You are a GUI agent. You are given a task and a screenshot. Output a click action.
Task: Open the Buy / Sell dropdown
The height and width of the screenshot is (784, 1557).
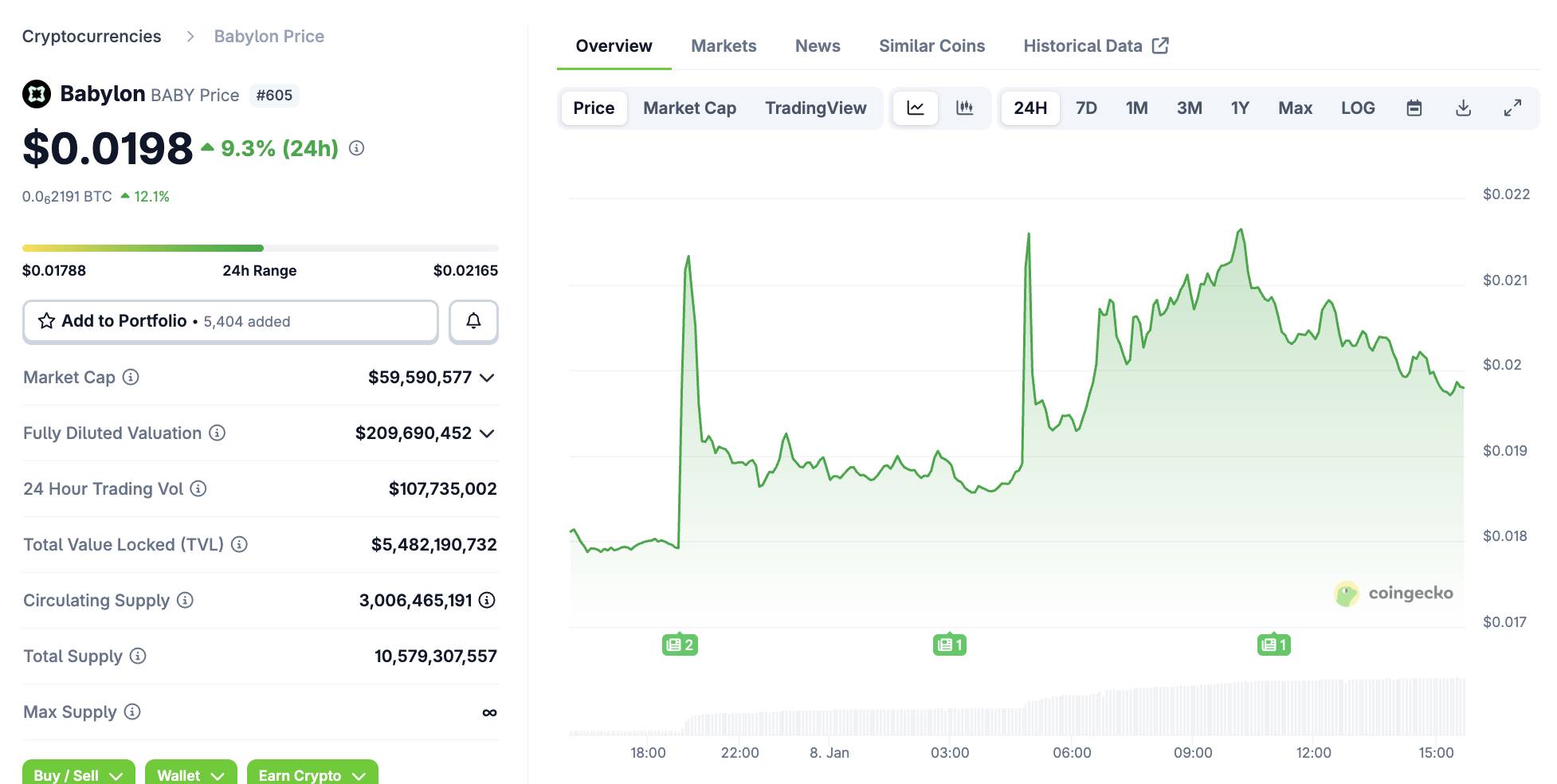(x=78, y=774)
